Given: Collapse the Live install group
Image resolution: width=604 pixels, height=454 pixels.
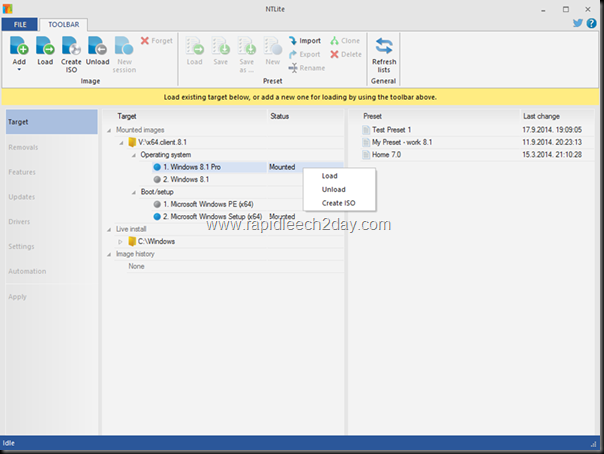Looking at the screenshot, I should (109, 230).
